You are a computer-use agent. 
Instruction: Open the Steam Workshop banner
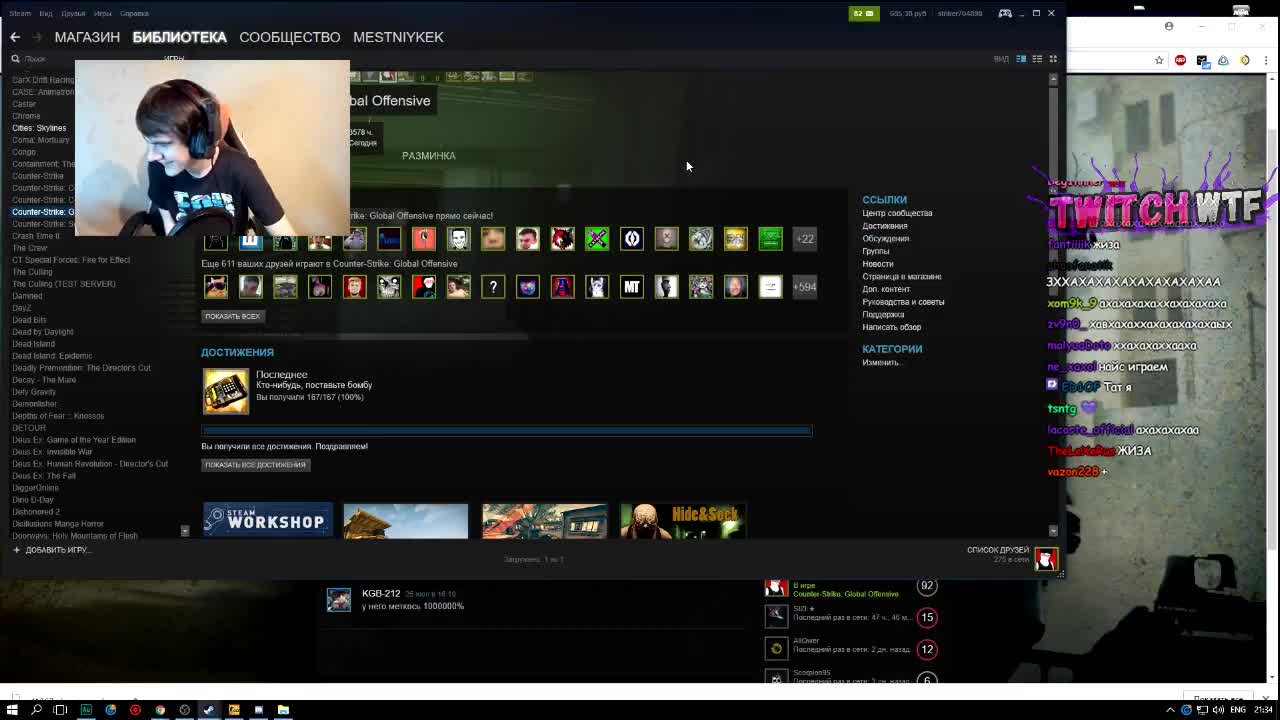(x=267, y=520)
